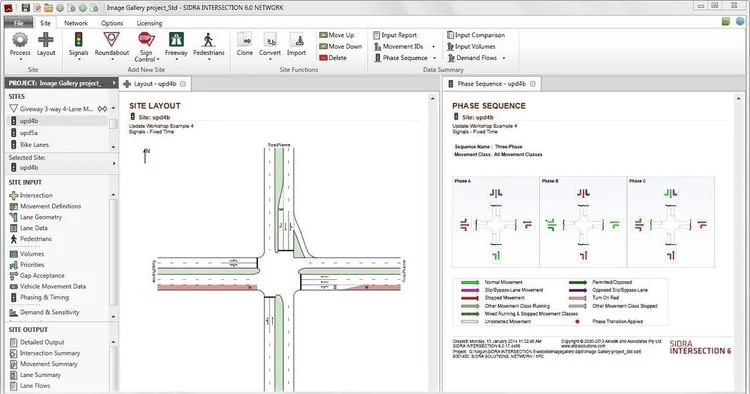The image size is (750, 394).
Task: Click the Process gear icon
Action: click(20, 41)
